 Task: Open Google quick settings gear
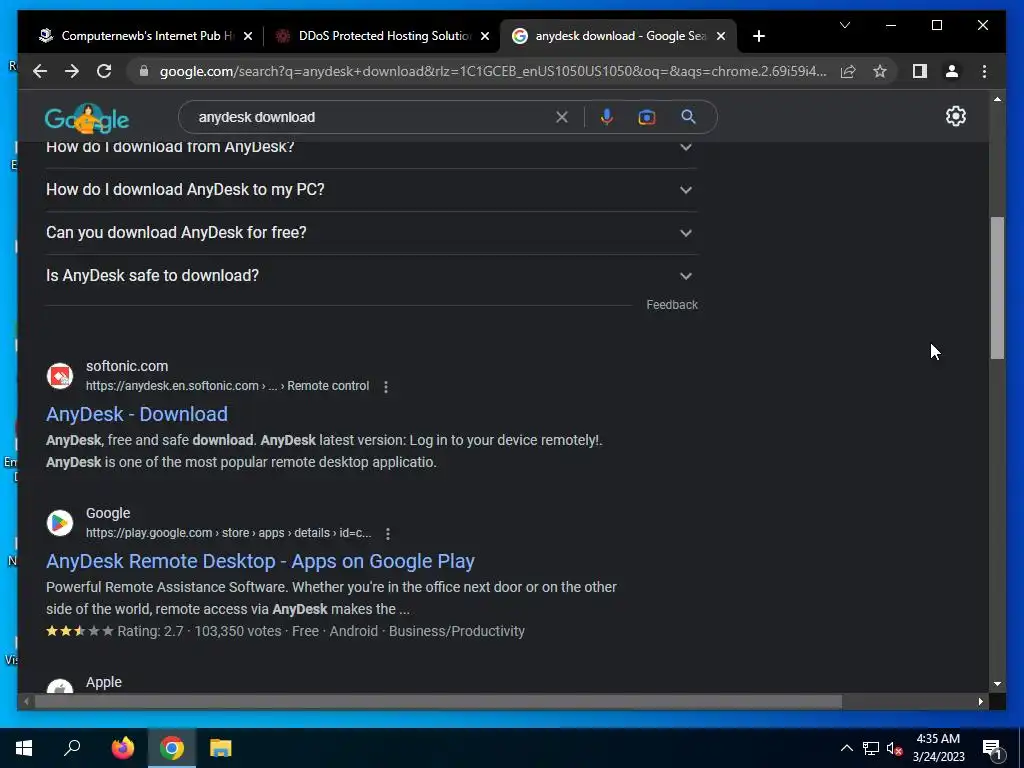955,116
